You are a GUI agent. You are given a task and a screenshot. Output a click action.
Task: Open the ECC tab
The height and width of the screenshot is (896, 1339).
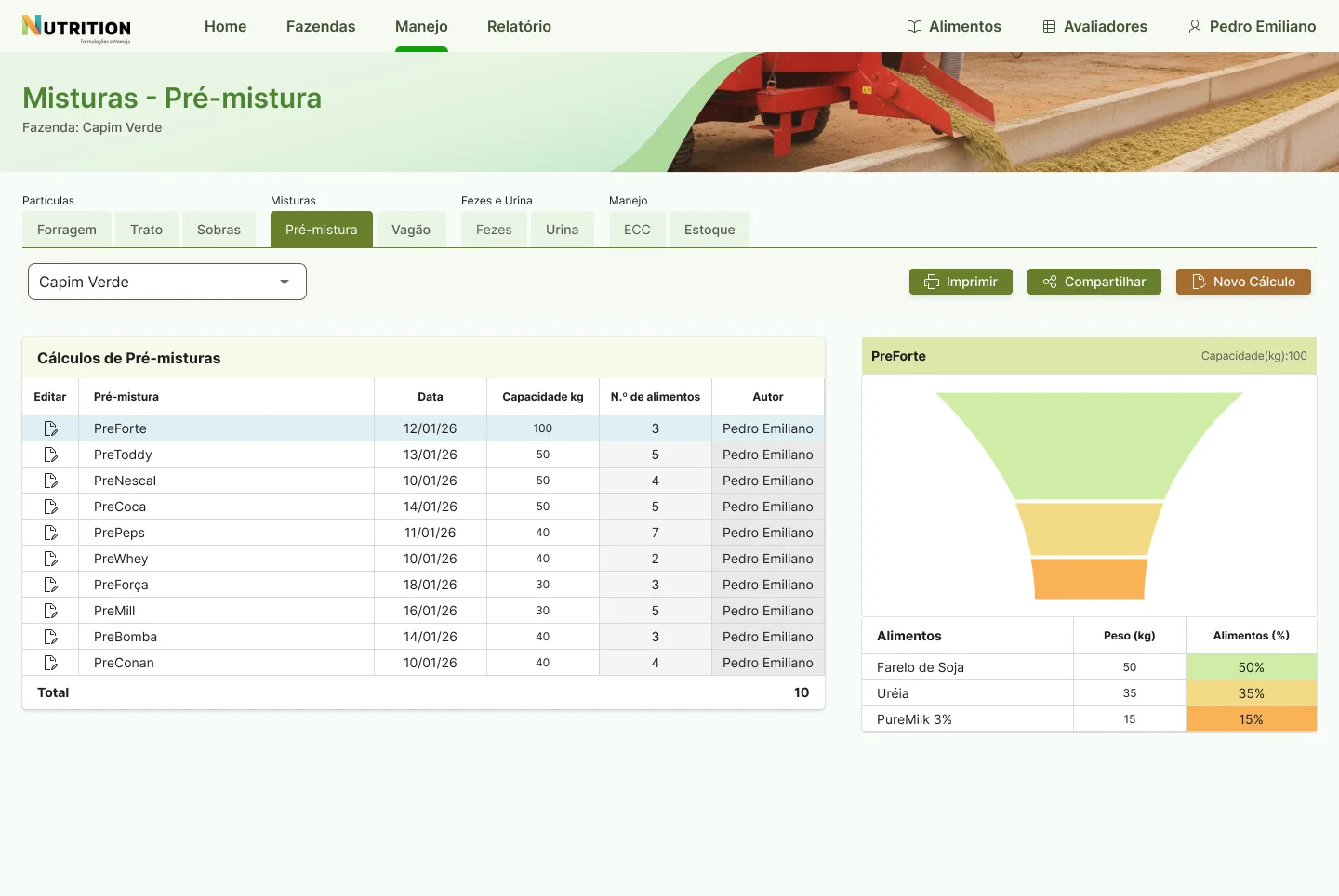pyautogui.click(x=637, y=230)
